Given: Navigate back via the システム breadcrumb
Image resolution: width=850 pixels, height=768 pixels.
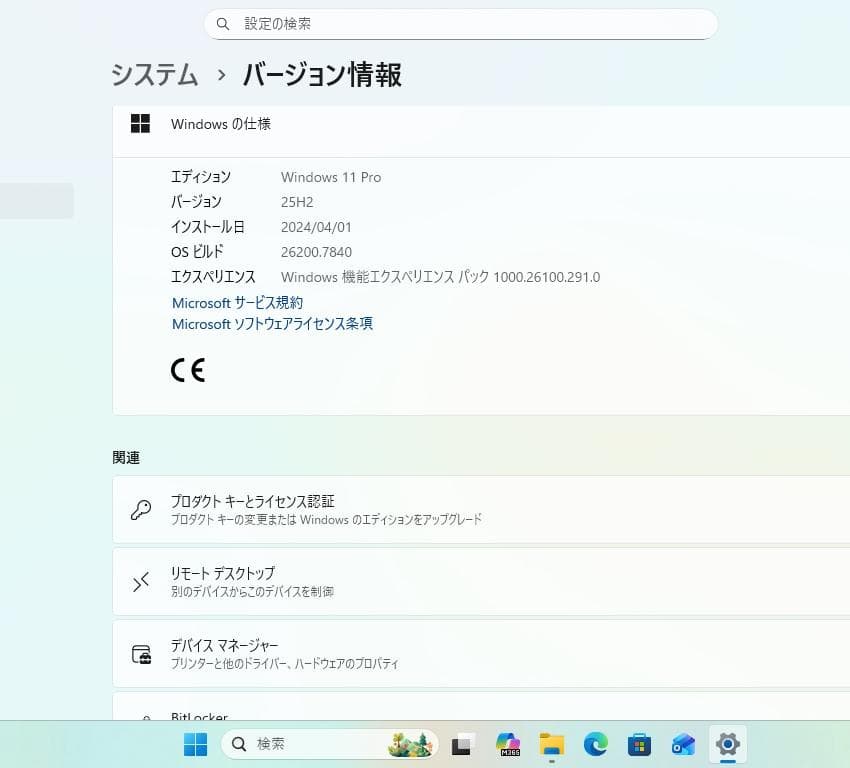Looking at the screenshot, I should tap(154, 75).
